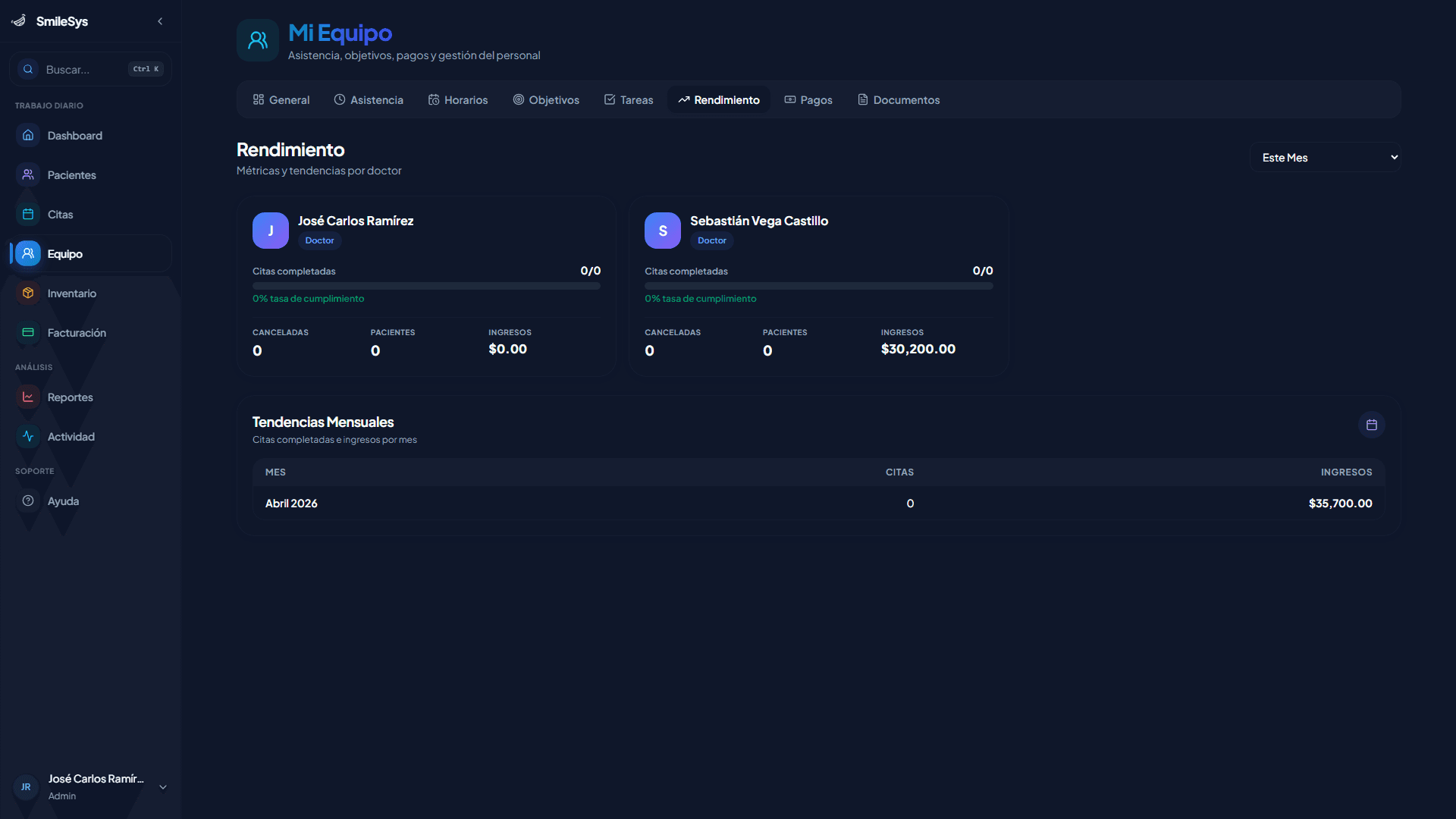The image size is (1456, 819).
Task: Click the Ayuda question mark icon
Action: (28, 500)
